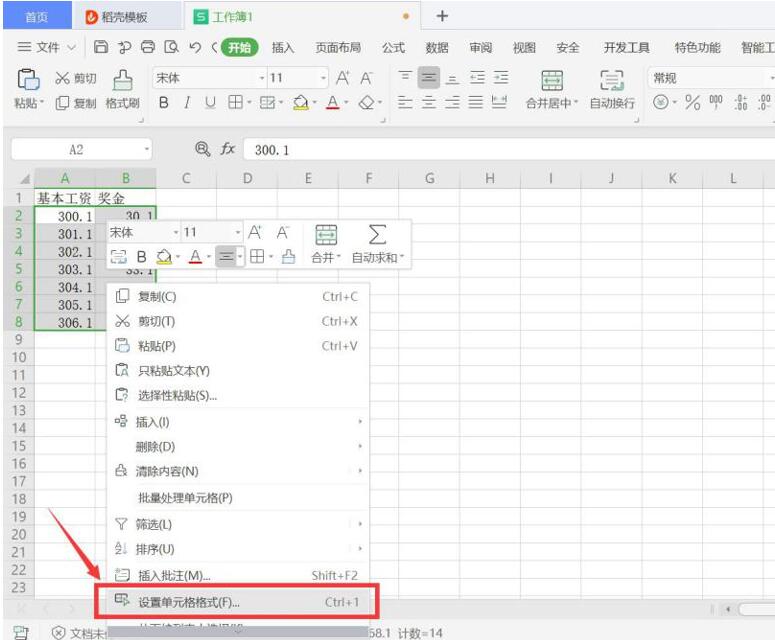Open Print Preview from quick toolbar
The image size is (775, 640).
(171, 47)
